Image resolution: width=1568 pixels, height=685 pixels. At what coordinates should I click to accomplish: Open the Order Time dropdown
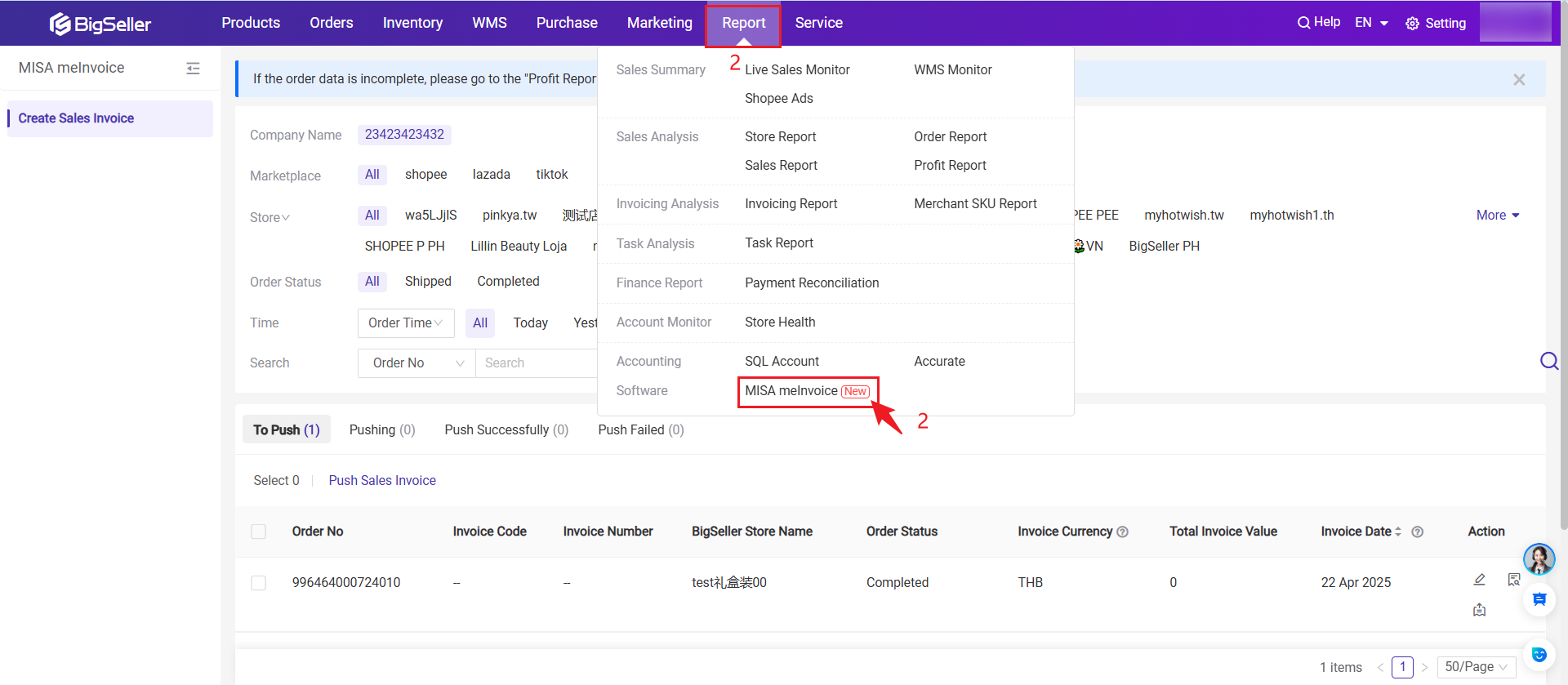pyautogui.click(x=406, y=323)
